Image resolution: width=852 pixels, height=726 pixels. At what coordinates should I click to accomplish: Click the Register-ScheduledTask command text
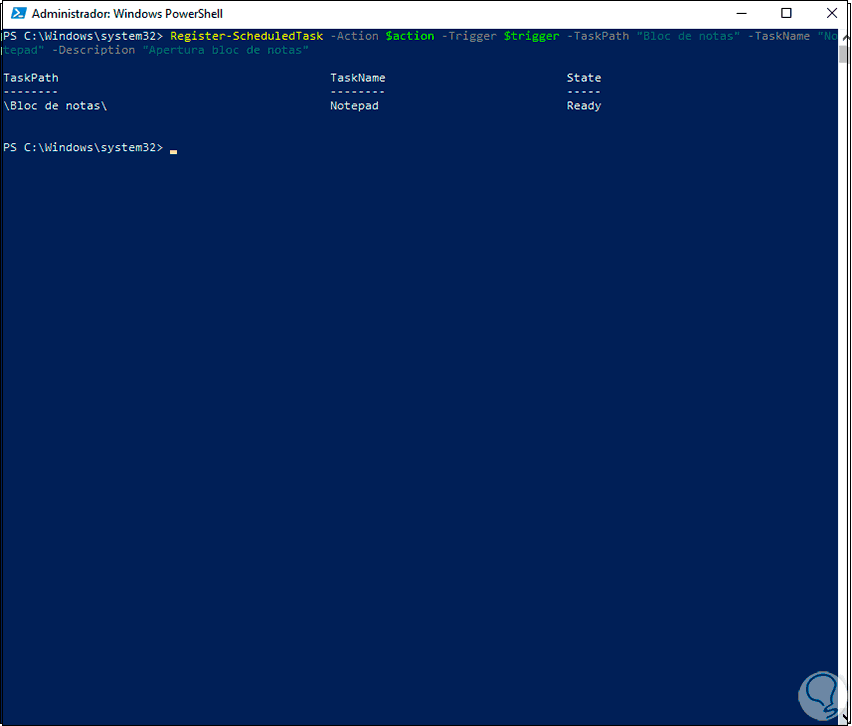point(247,36)
